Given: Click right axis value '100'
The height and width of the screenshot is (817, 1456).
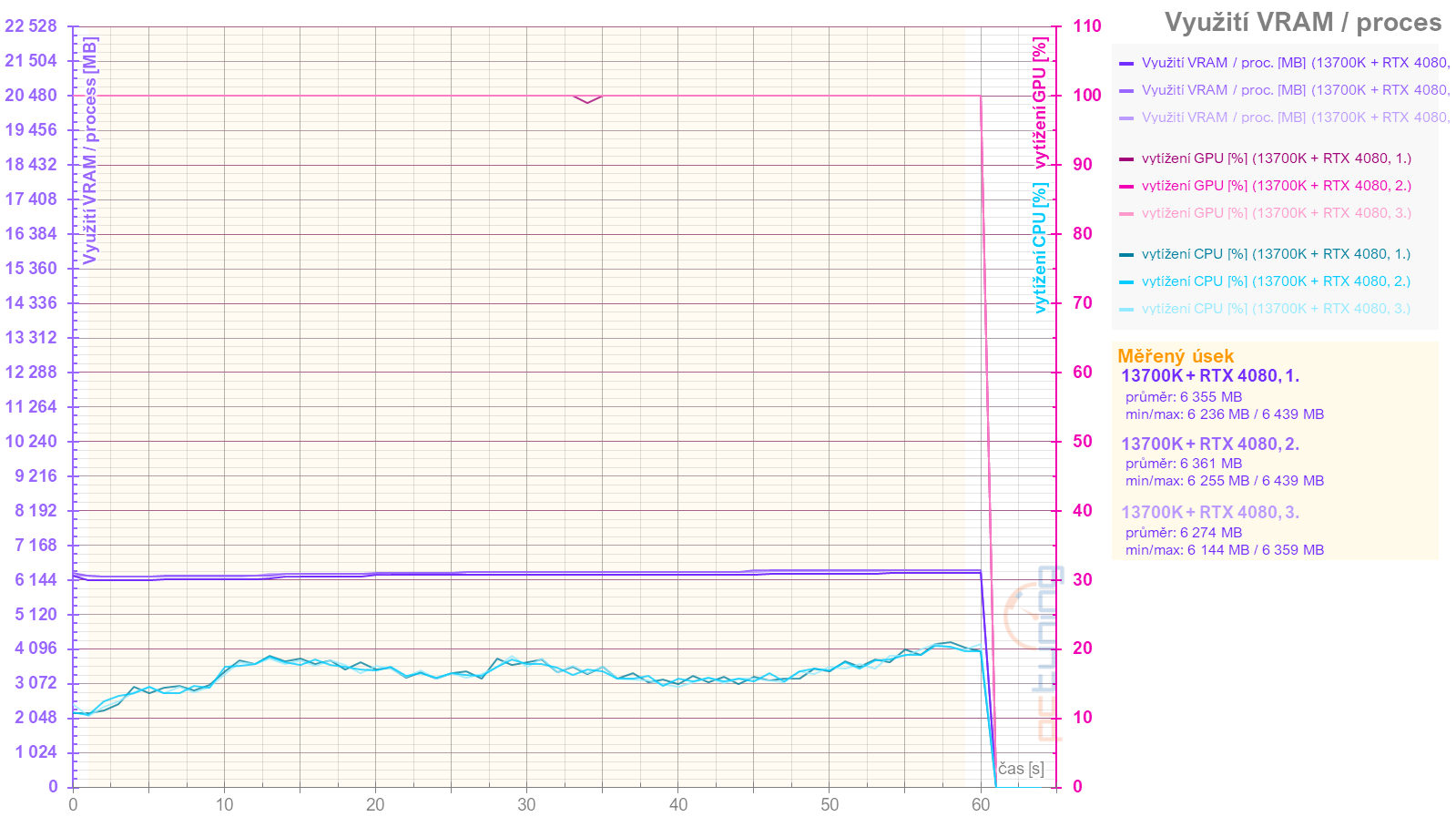Looking at the screenshot, I should coord(1087,96).
